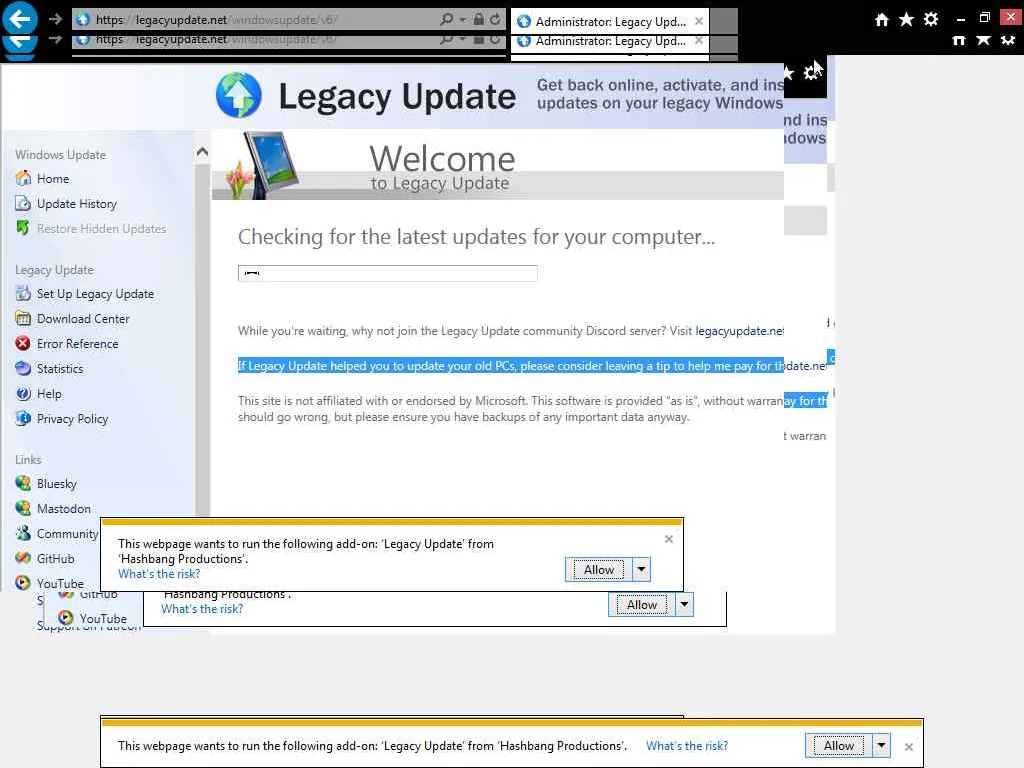Close the two-line add-on prompt using its X
The height and width of the screenshot is (768, 1024).
[669, 539]
